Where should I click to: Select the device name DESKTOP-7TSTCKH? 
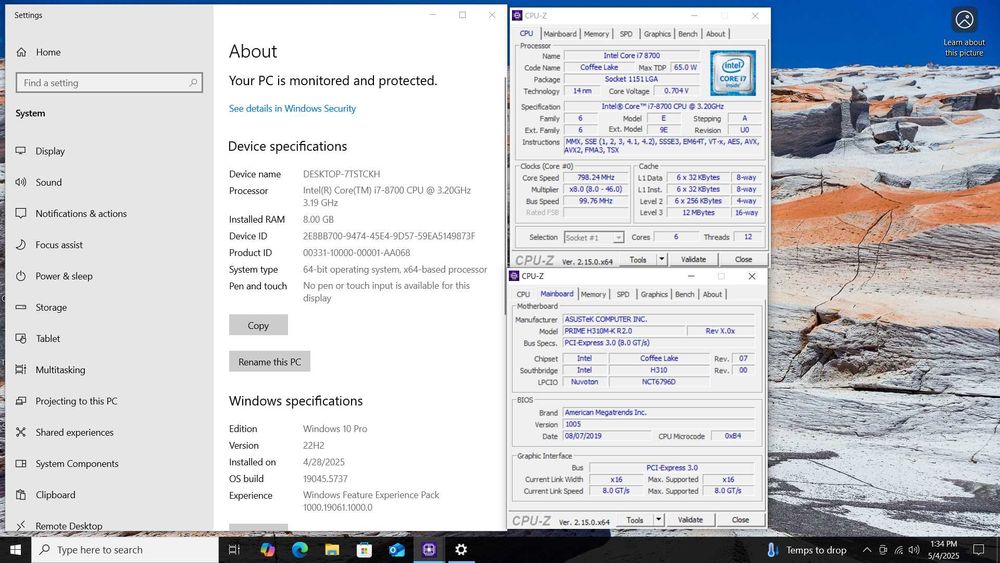click(341, 174)
